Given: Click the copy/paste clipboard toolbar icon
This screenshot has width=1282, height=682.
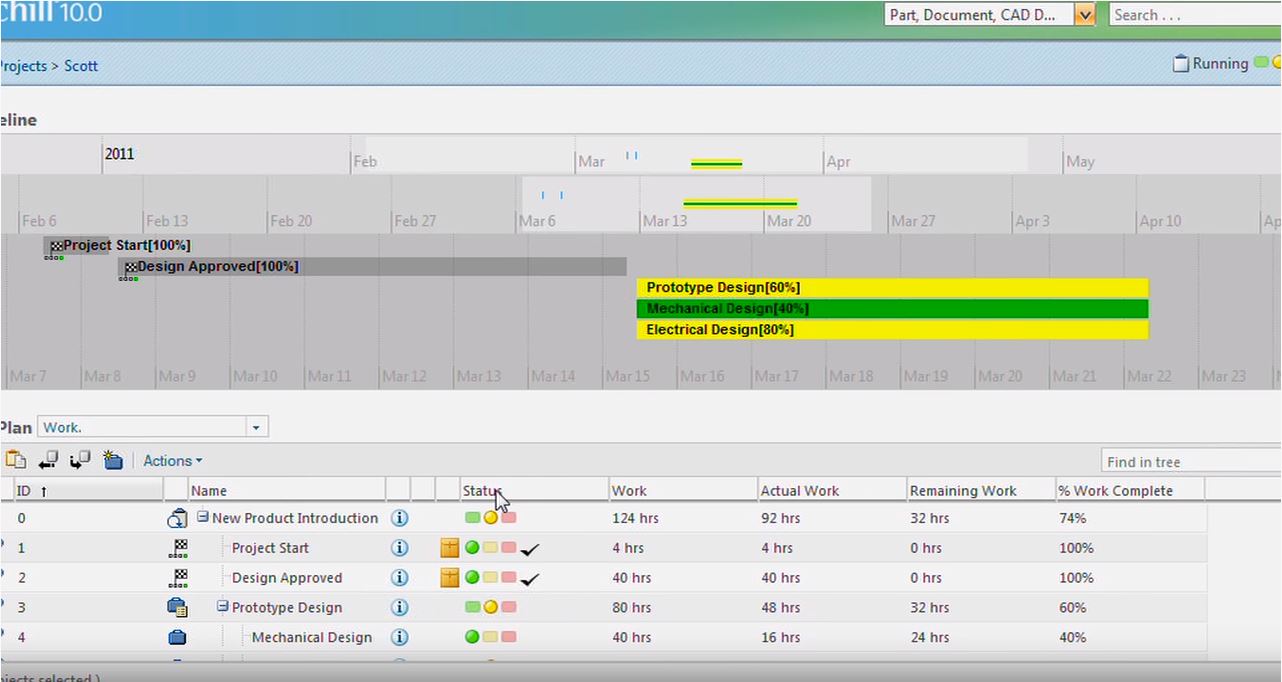Looking at the screenshot, I should [16, 460].
